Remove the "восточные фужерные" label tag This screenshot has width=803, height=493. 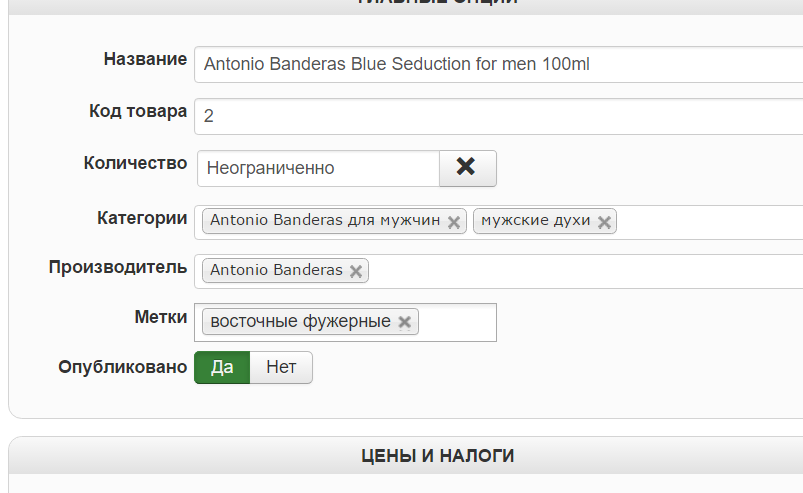pos(404,322)
